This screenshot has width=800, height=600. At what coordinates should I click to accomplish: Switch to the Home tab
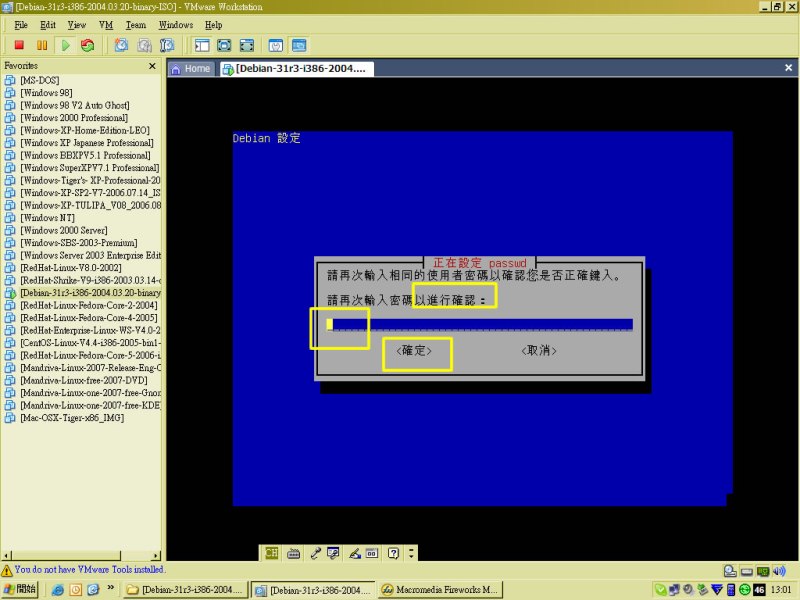point(191,68)
